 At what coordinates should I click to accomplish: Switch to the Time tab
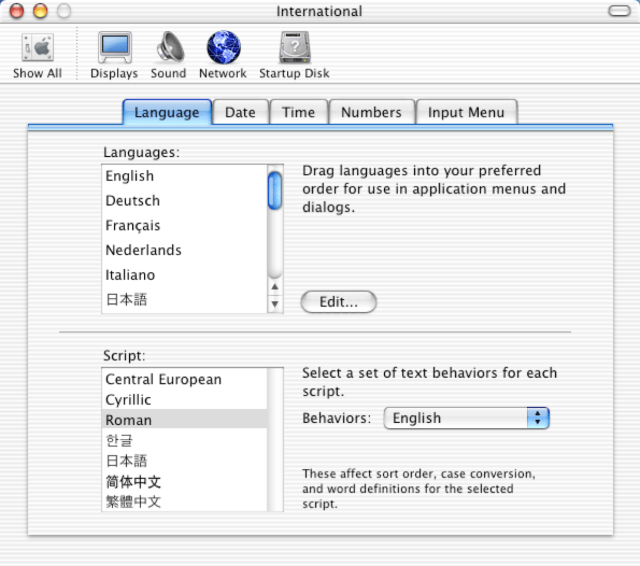299,112
